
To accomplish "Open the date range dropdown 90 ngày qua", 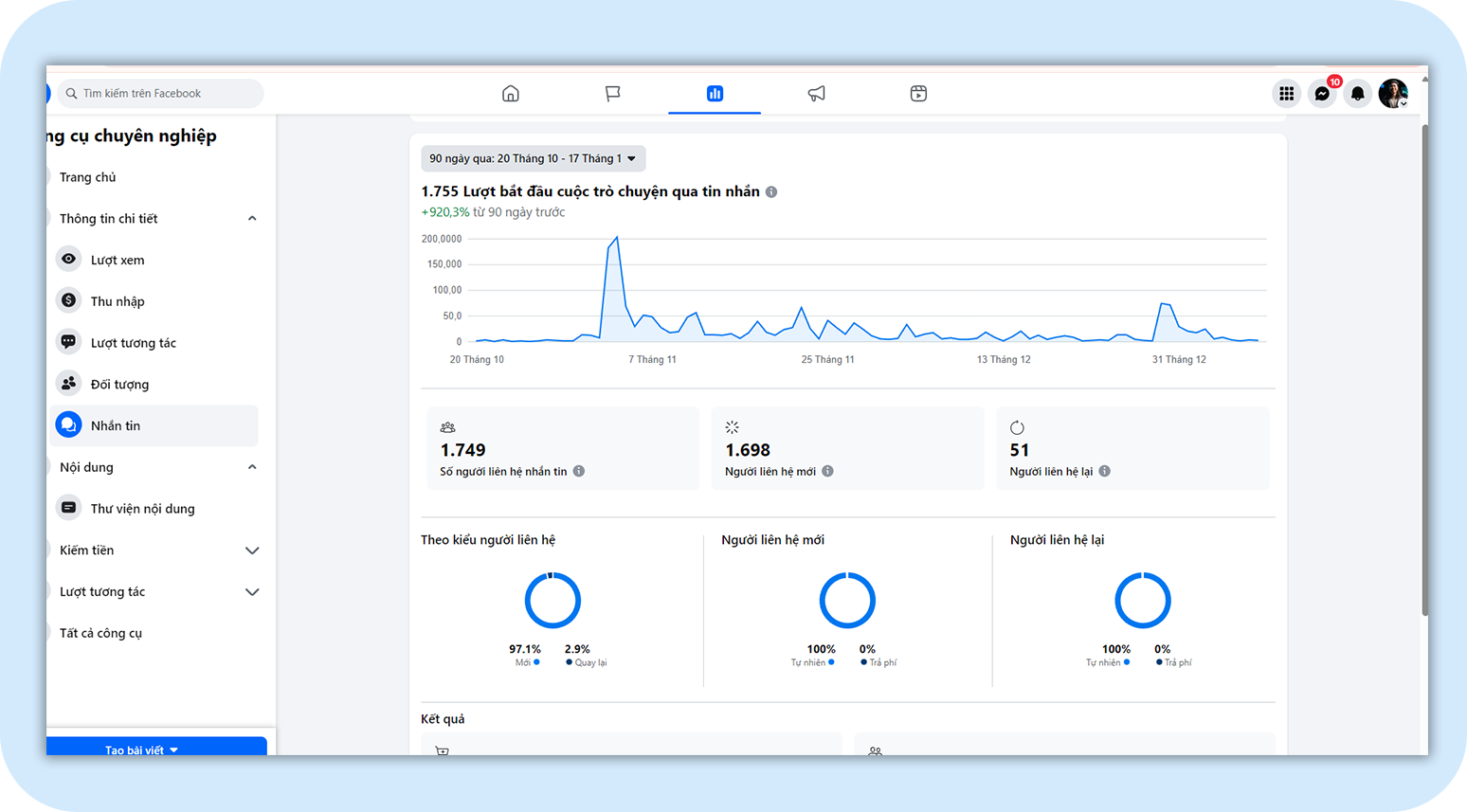I will pos(533,158).
